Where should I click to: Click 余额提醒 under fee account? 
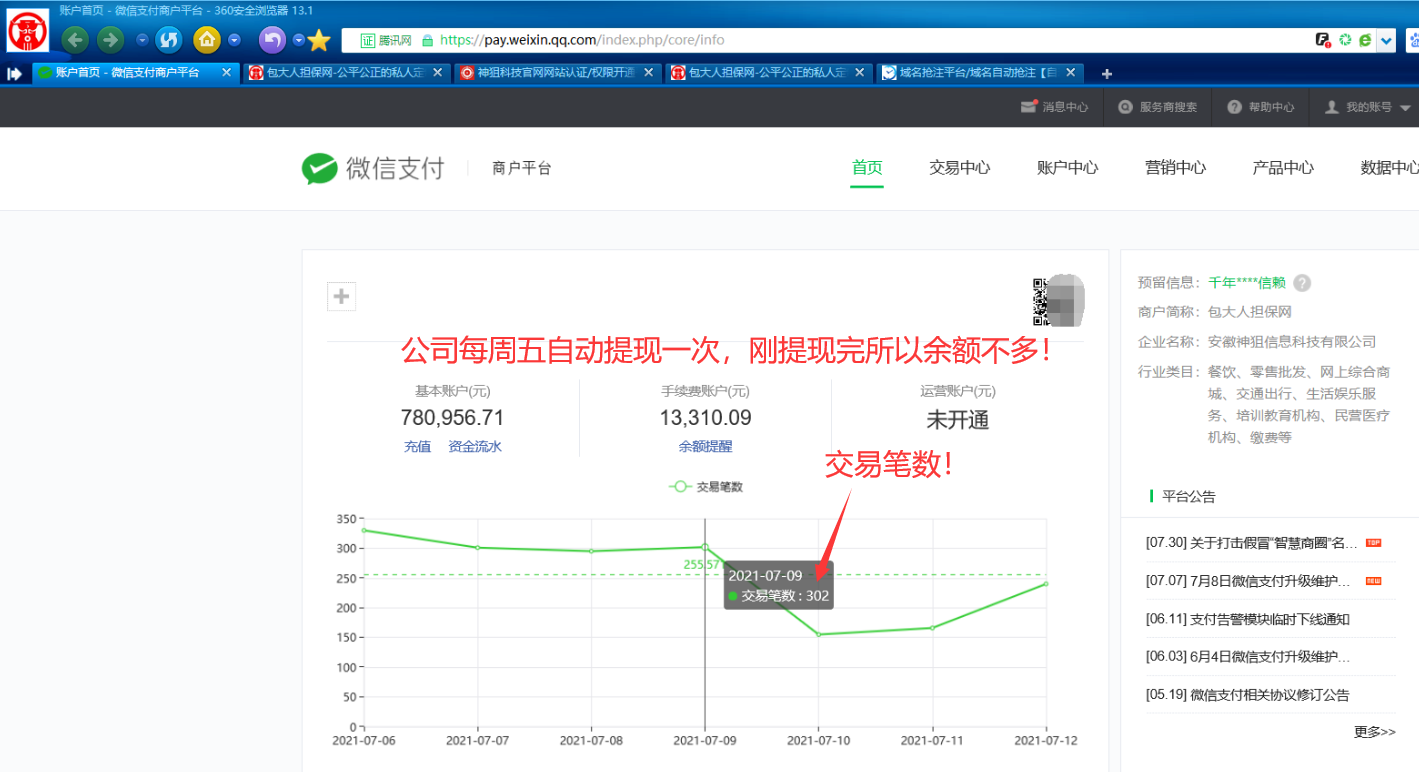tap(705, 447)
